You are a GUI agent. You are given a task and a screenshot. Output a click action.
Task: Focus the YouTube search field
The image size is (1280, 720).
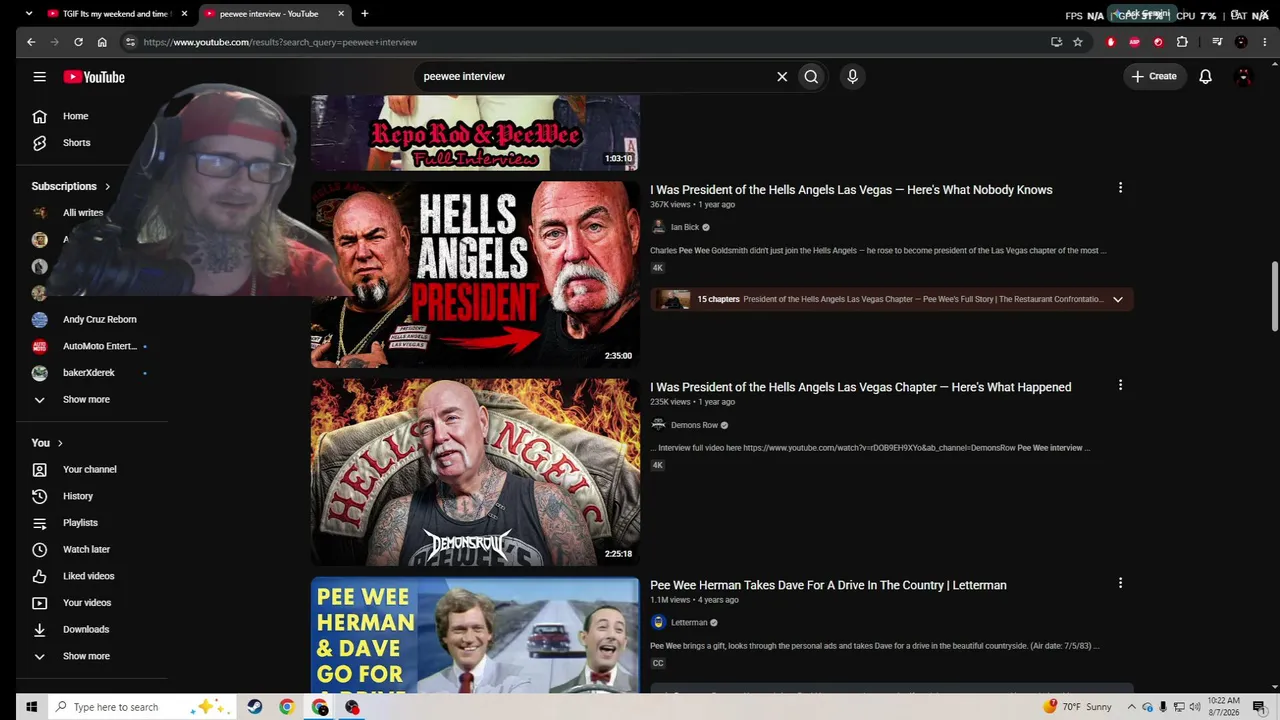[595, 76]
